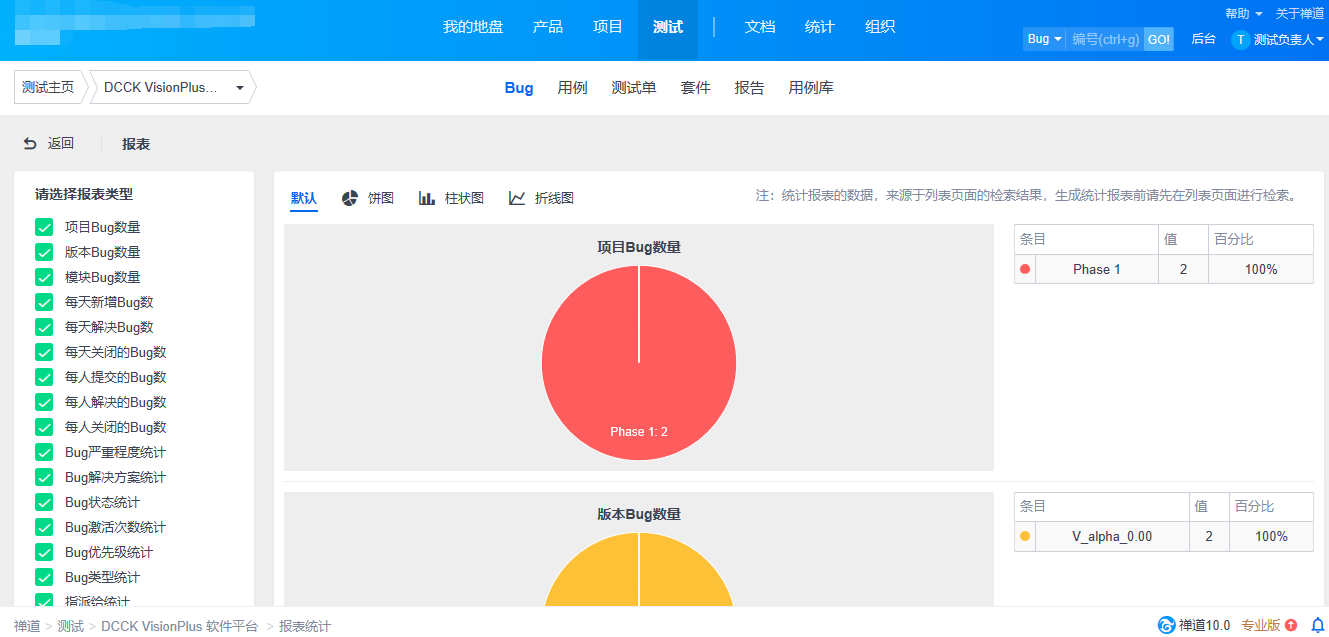Viewport: 1329px width, 637px height.
Task: Expand the Bug search type dropdown
Action: coord(1044,39)
